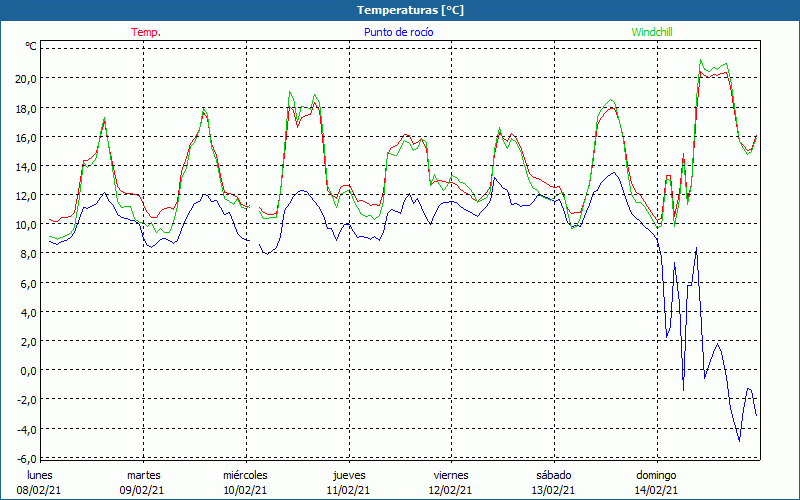Click the '09/02/21' date label
800x500 pixels.
(x=142, y=490)
